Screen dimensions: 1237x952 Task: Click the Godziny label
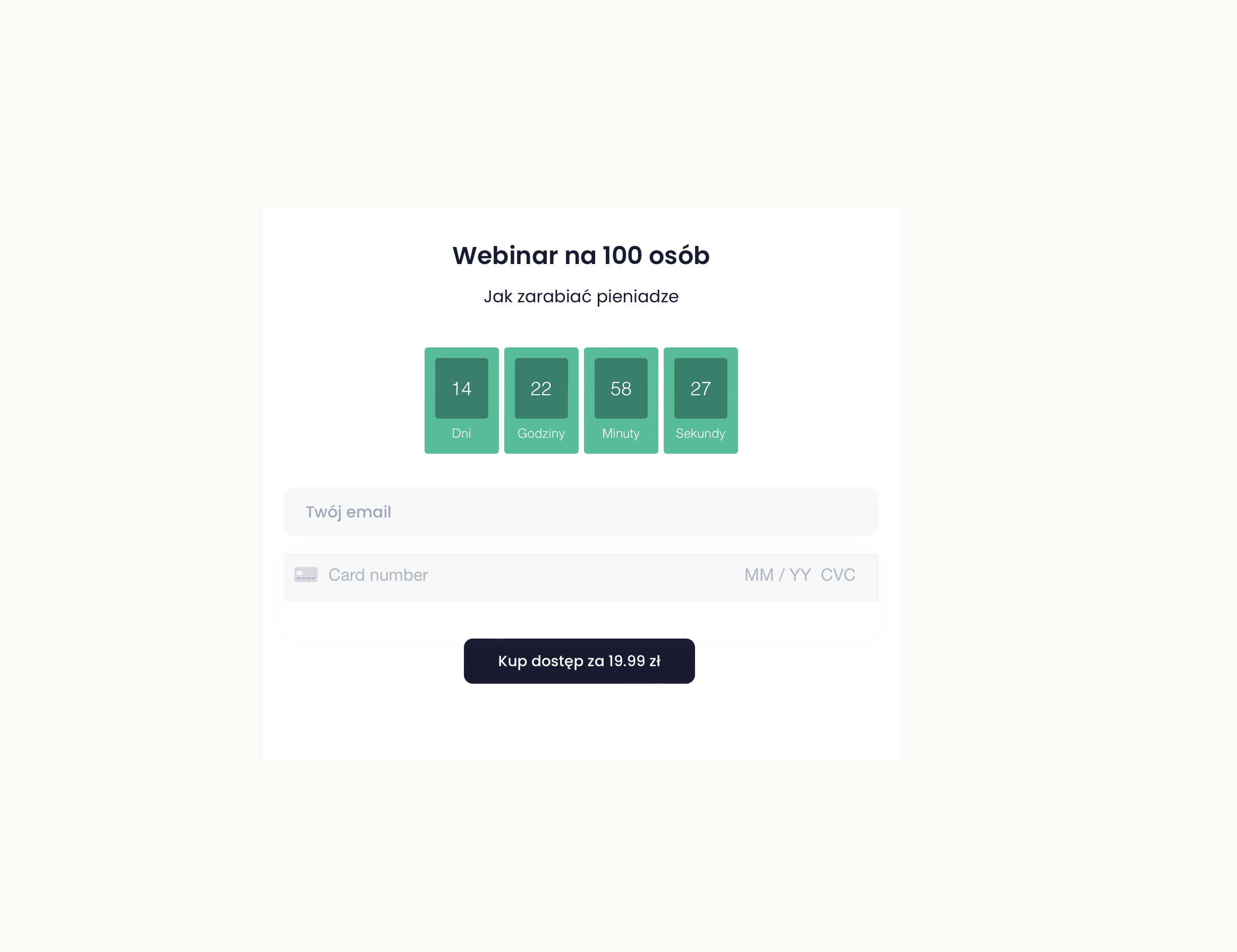(541, 433)
